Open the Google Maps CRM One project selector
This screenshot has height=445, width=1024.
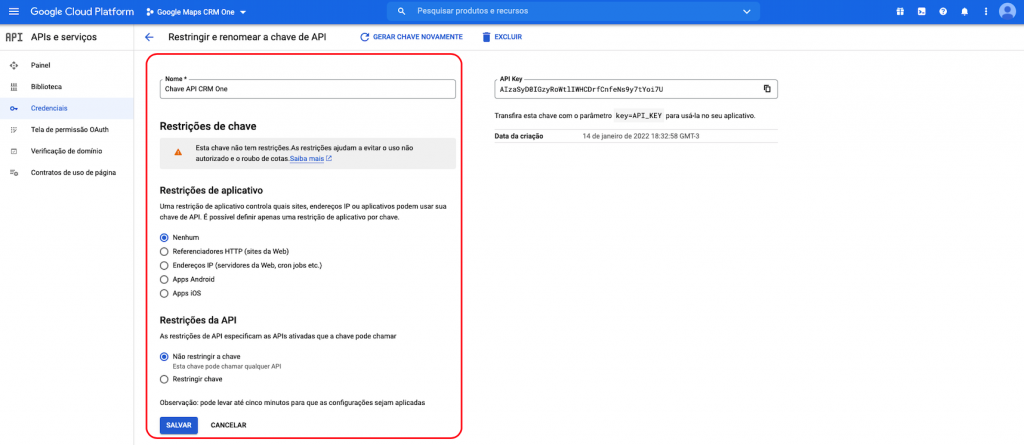196,11
